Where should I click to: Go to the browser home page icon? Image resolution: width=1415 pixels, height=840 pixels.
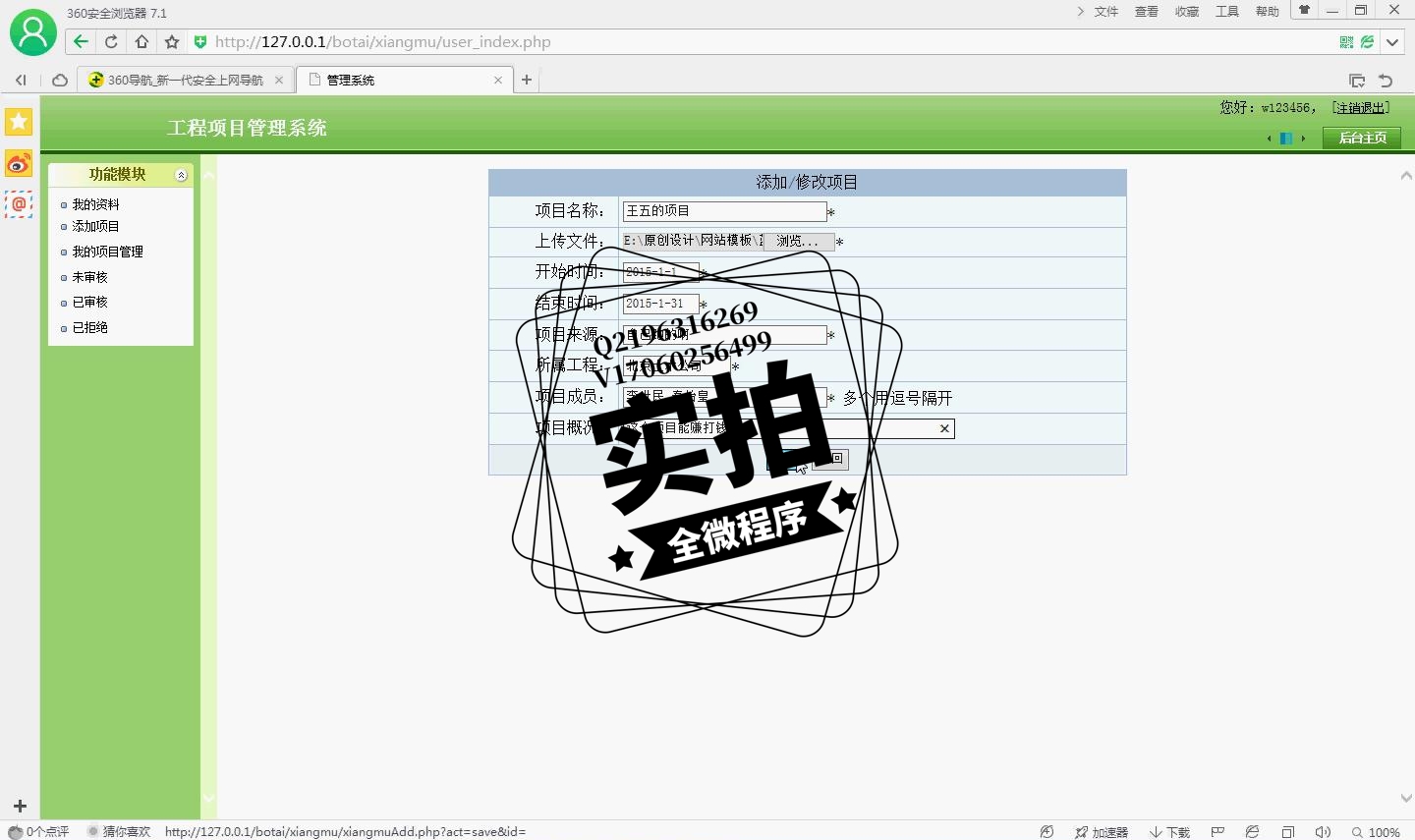coord(141,41)
